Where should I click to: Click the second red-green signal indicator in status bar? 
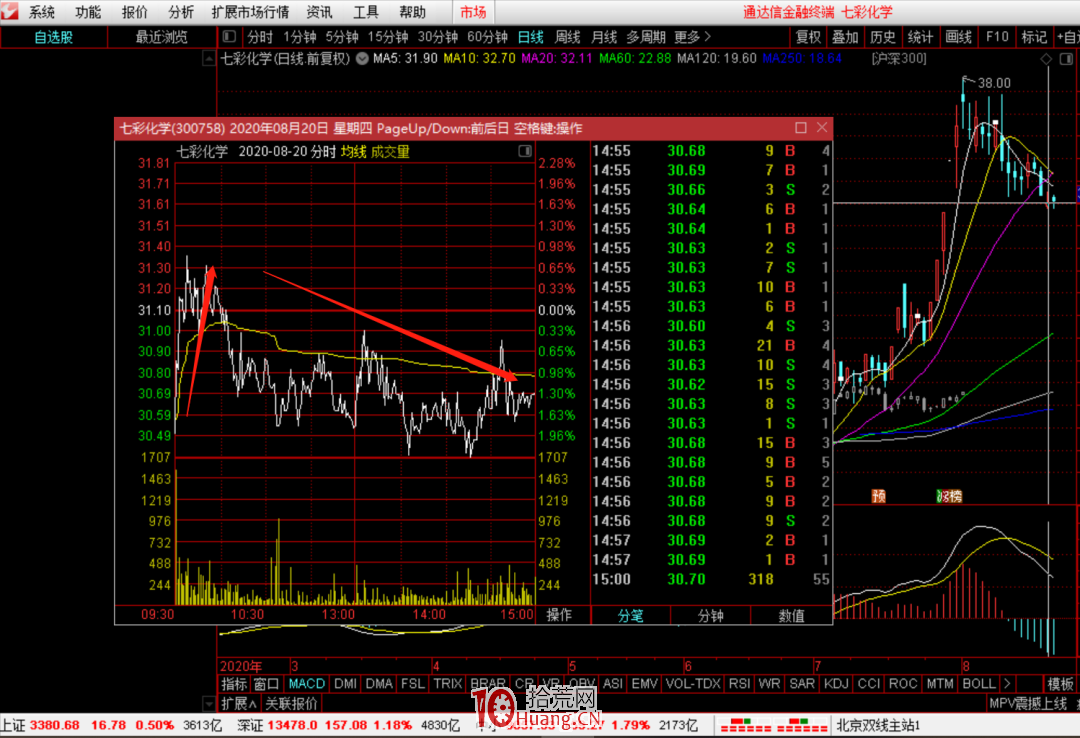click(802, 725)
